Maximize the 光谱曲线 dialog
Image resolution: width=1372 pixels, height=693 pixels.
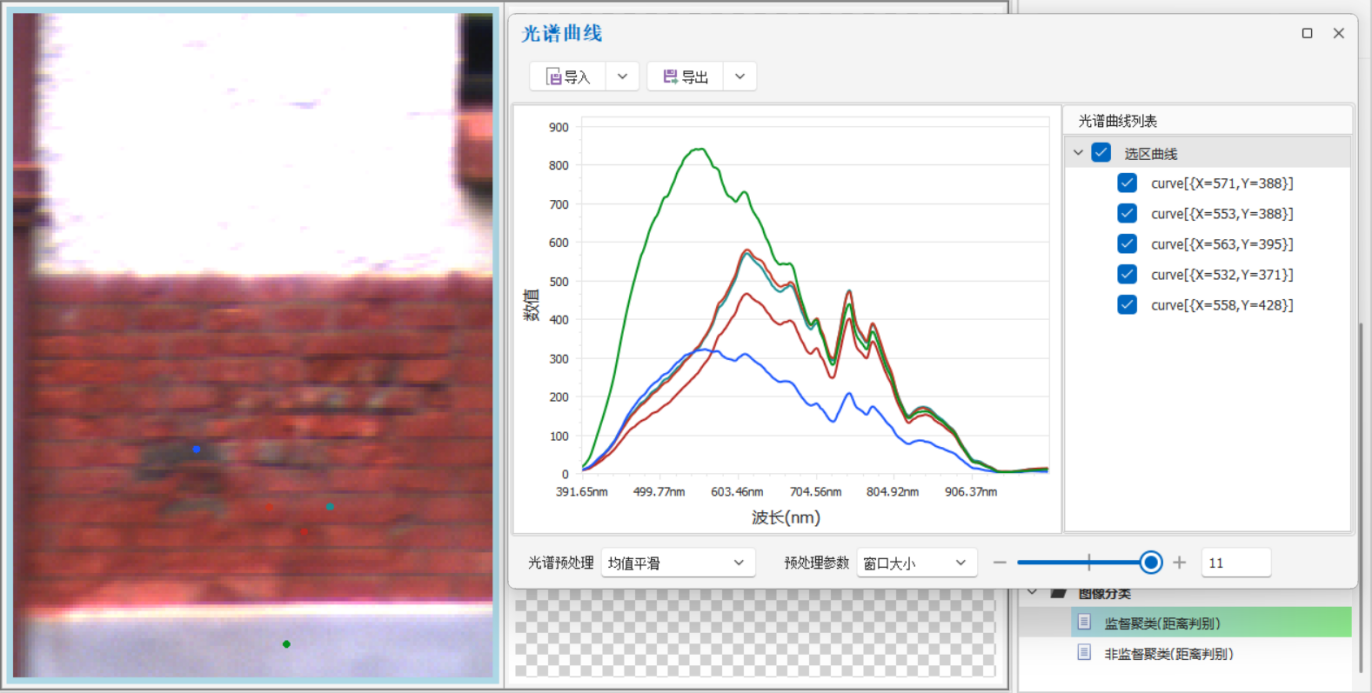1307,33
